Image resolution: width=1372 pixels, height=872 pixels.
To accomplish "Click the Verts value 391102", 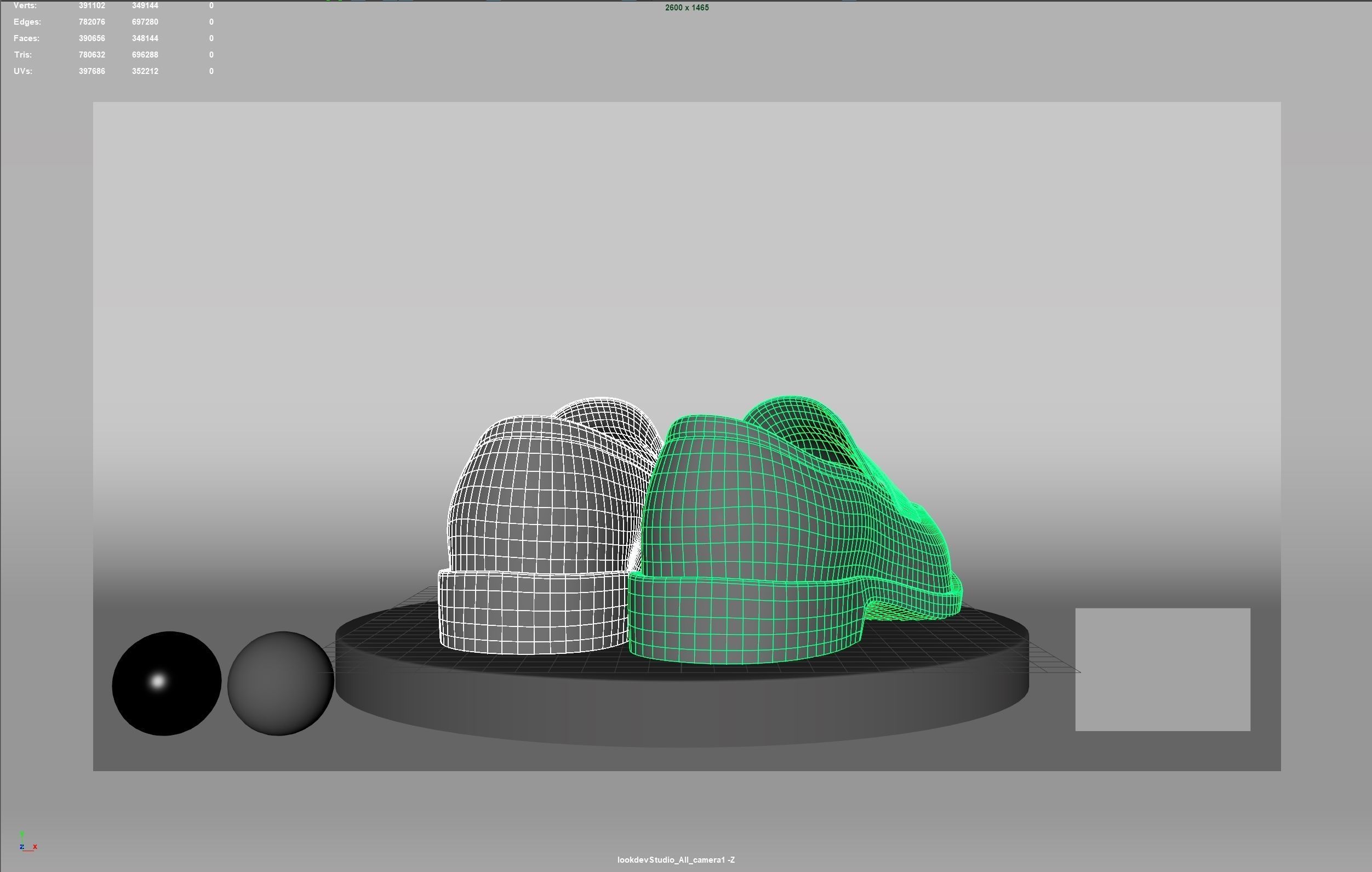I will pos(92,5).
